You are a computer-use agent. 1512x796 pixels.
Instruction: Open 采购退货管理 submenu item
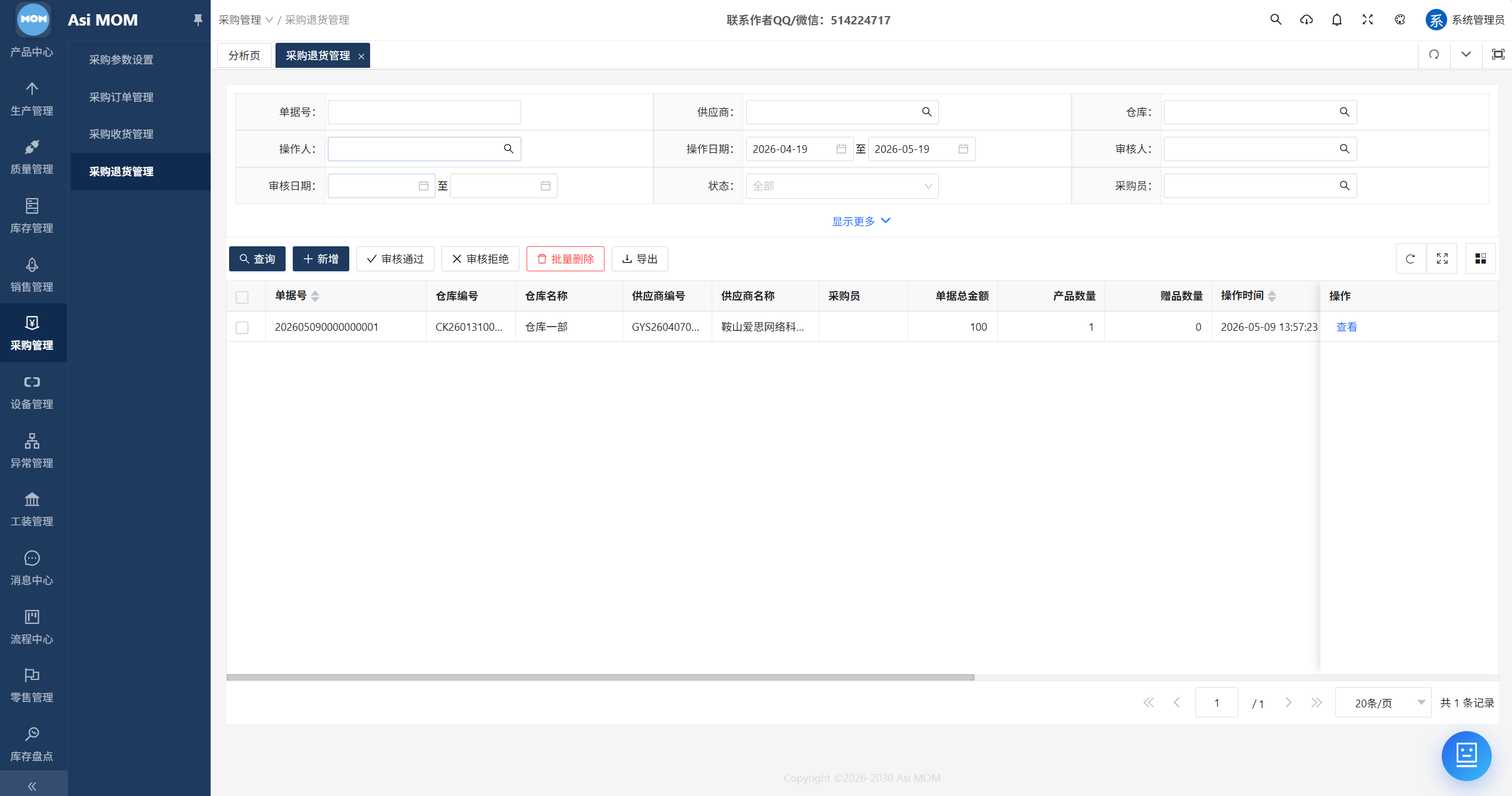[140, 171]
